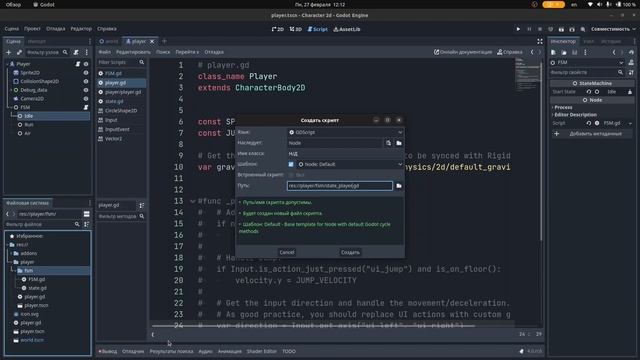Open the documentation icon beside FSM selector
This screenshot has height=360, width=640.
631,62
